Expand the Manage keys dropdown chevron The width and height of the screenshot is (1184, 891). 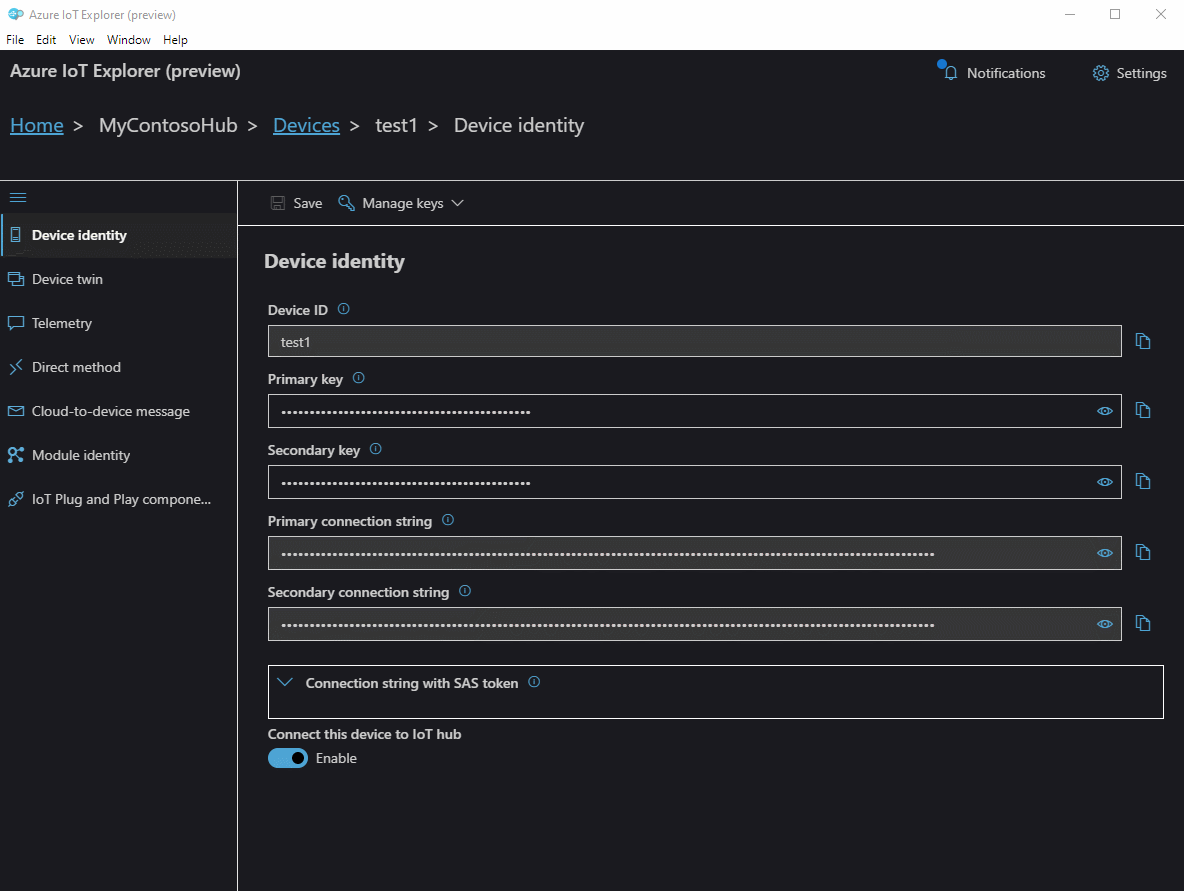pos(458,203)
